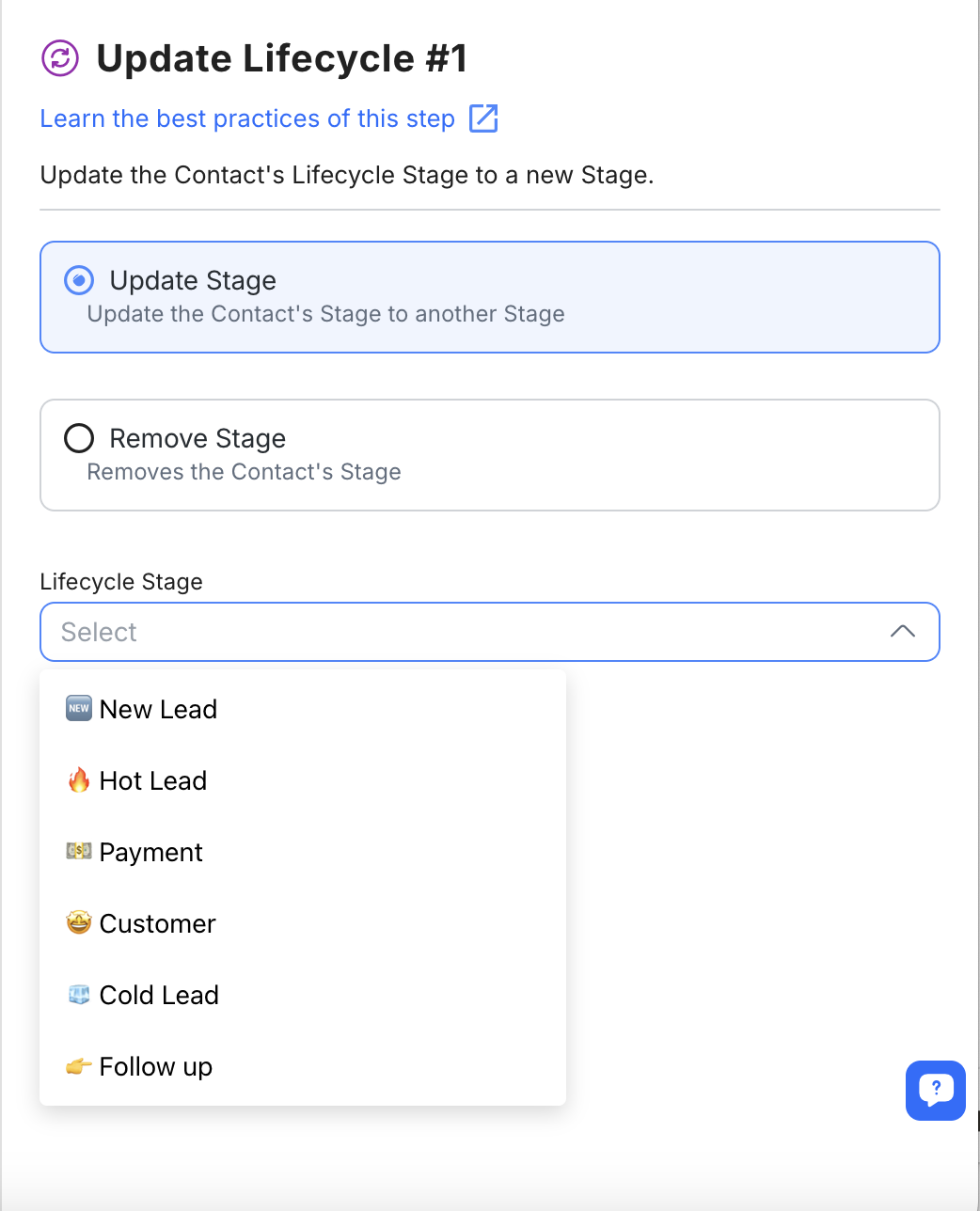Choose the Update Stage option card

(x=489, y=297)
